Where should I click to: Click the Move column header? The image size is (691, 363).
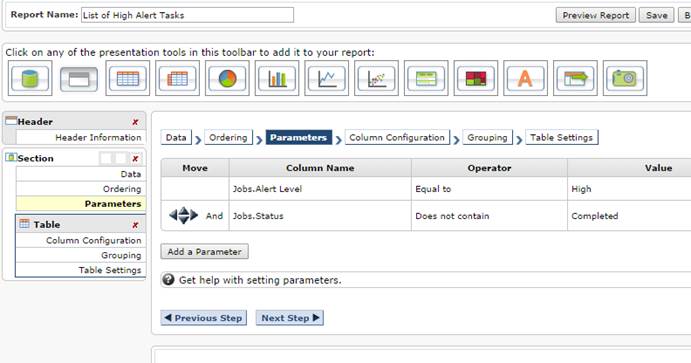point(195,168)
